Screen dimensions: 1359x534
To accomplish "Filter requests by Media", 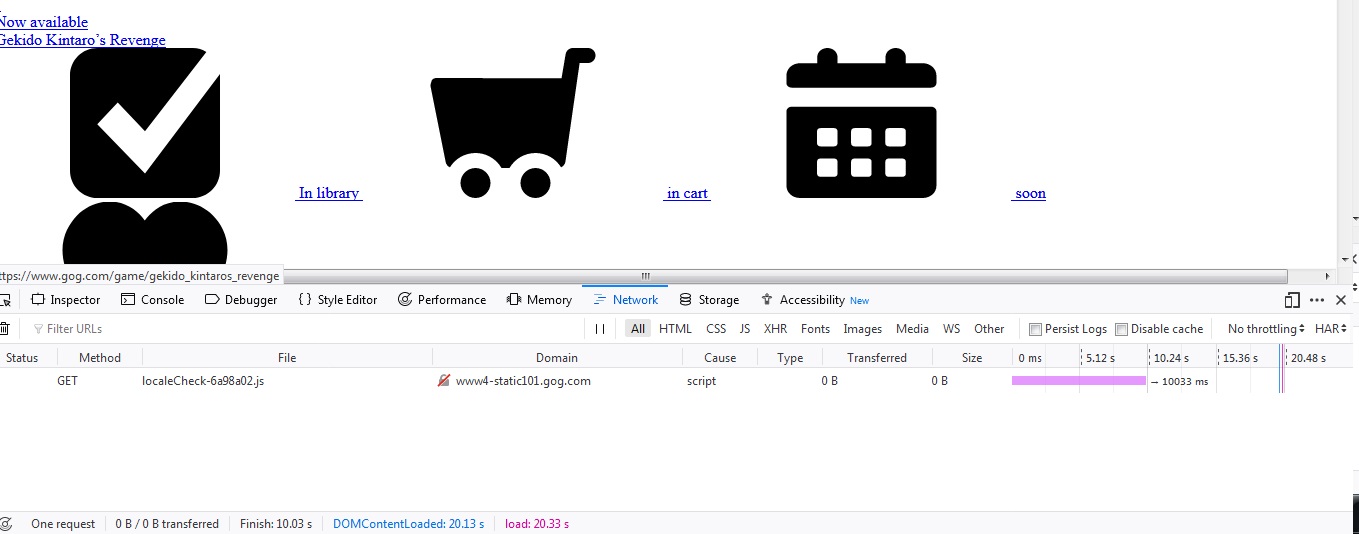I will click(912, 329).
